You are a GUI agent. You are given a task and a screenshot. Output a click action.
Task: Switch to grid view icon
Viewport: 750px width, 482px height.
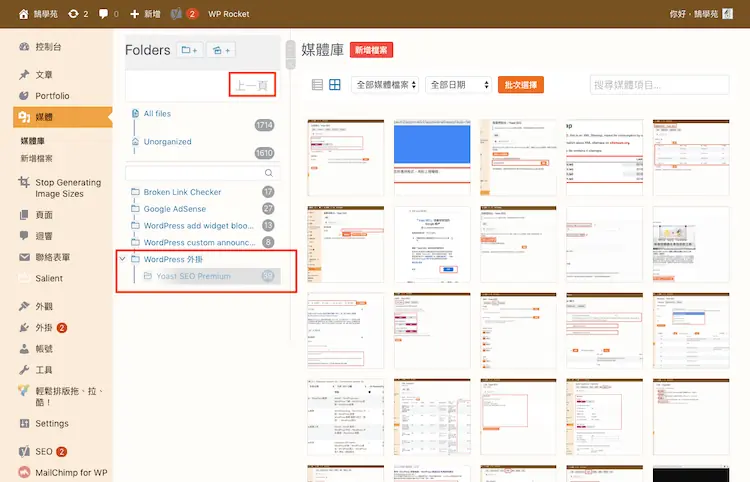tap(335, 85)
